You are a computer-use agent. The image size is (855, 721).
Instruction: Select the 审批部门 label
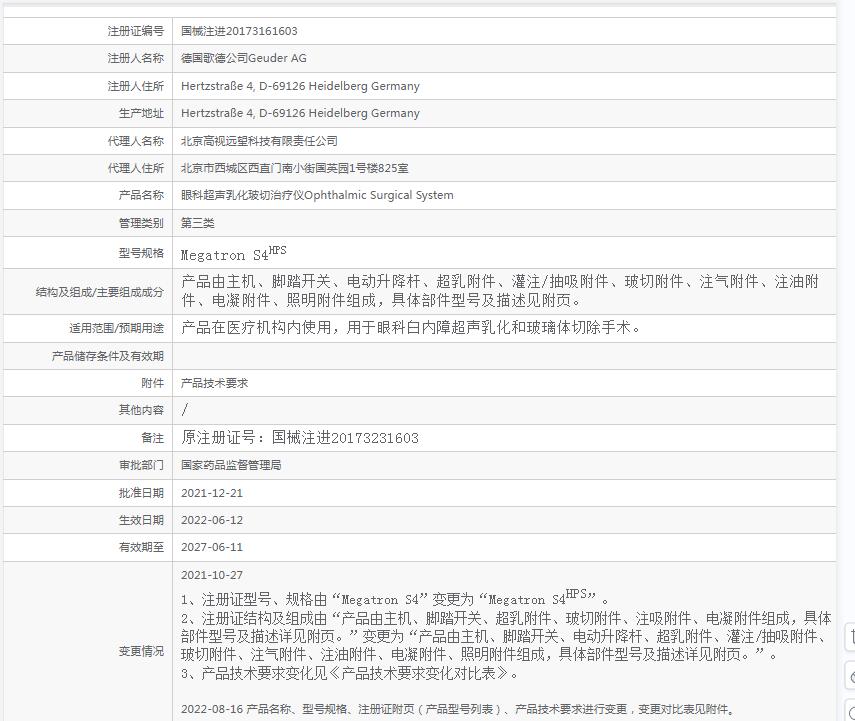pyautogui.click(x=141, y=465)
